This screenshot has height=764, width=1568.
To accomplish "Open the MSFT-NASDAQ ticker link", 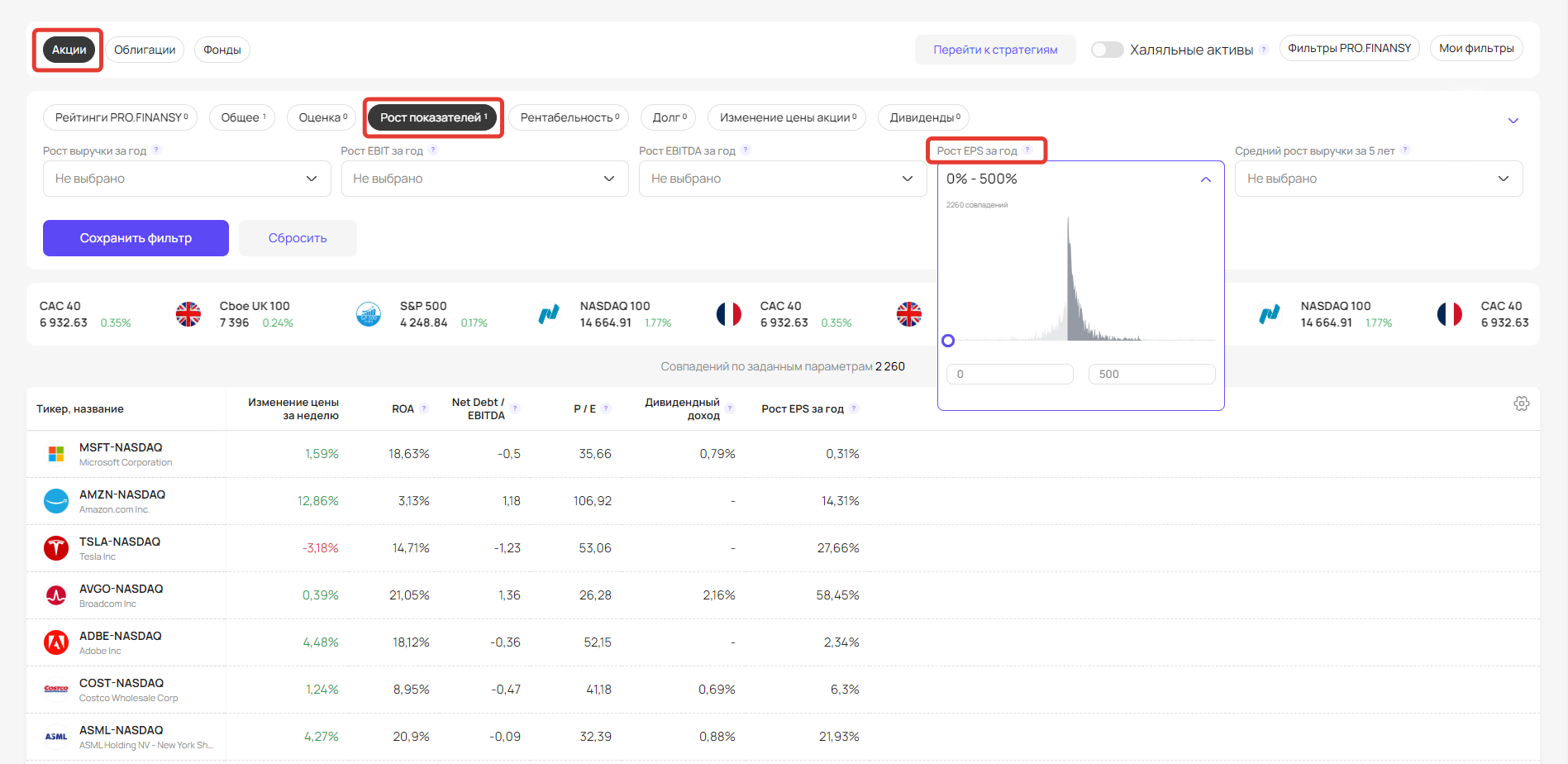I will tap(121, 447).
